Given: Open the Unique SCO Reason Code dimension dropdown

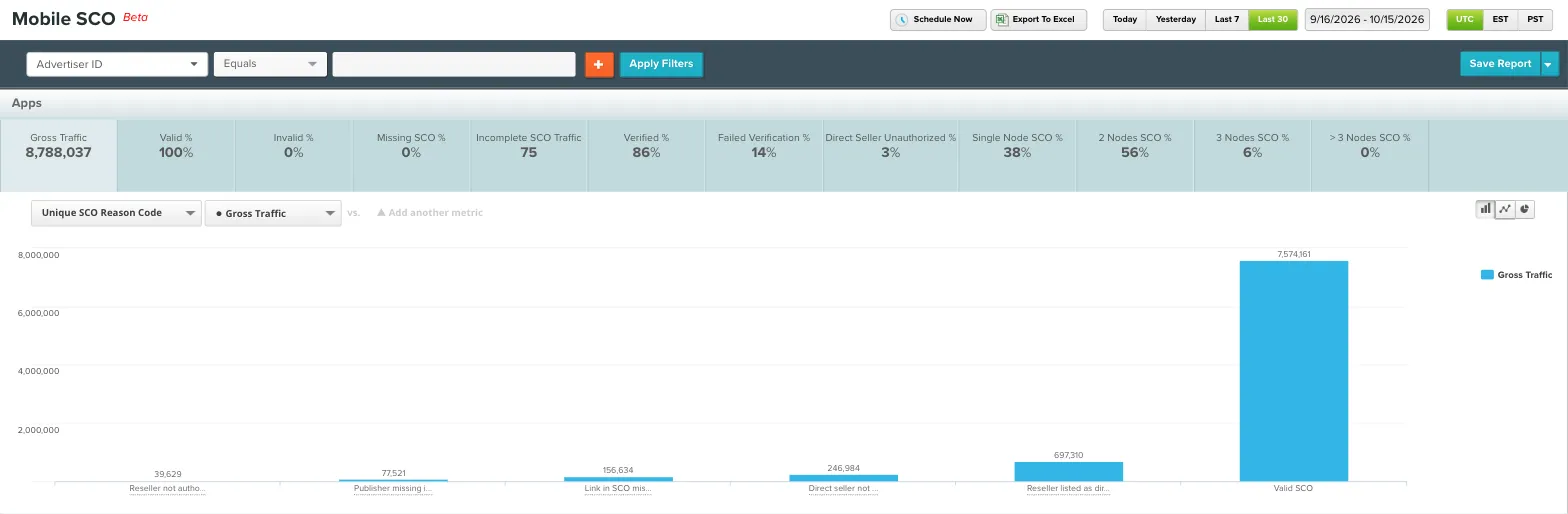Looking at the screenshot, I should click(x=116, y=213).
